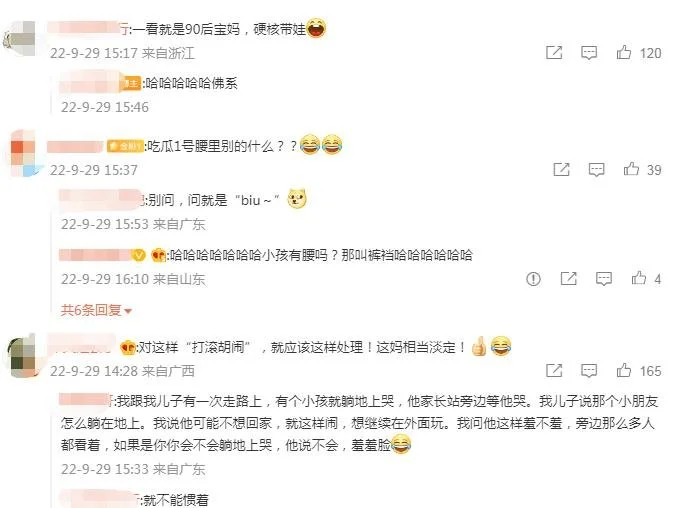The image size is (680, 508).
Task: Like the 打滚胡闹 comment with 165 likes
Action: [624, 370]
